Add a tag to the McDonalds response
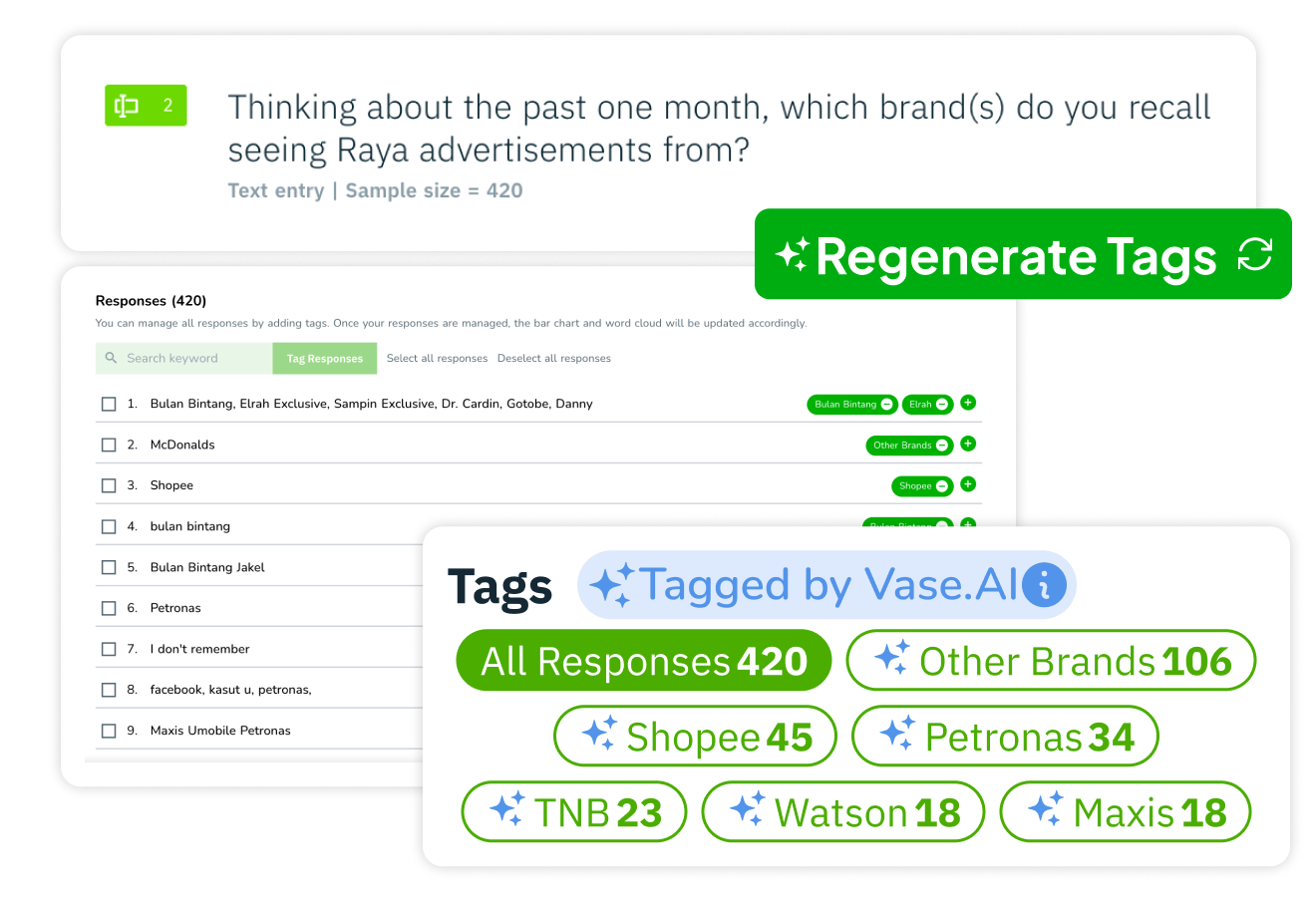 (968, 444)
